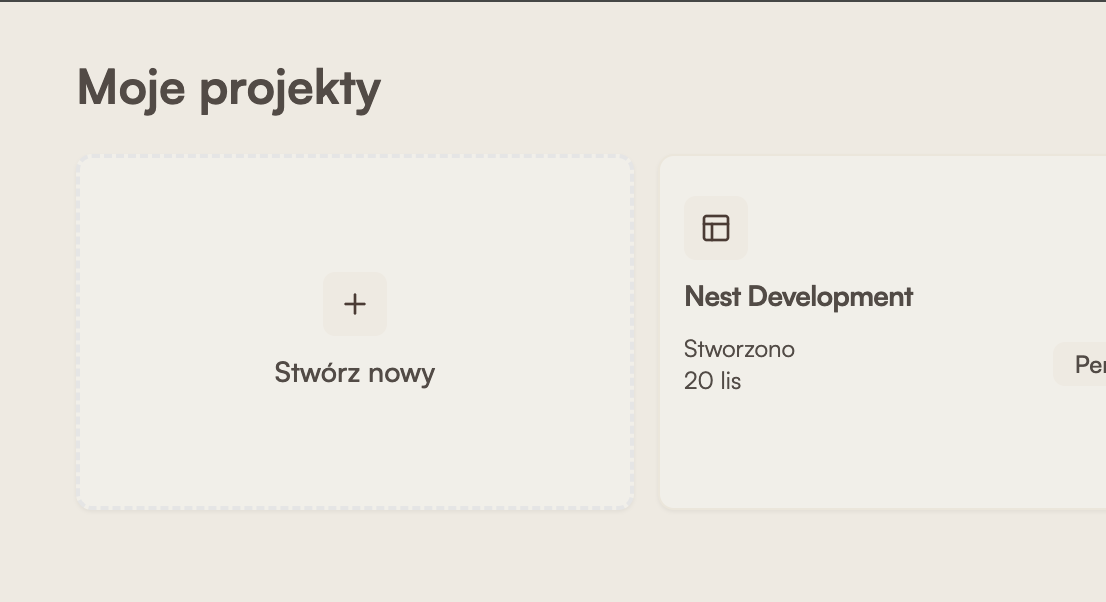Click the plus icon to create project

pyautogui.click(x=355, y=304)
